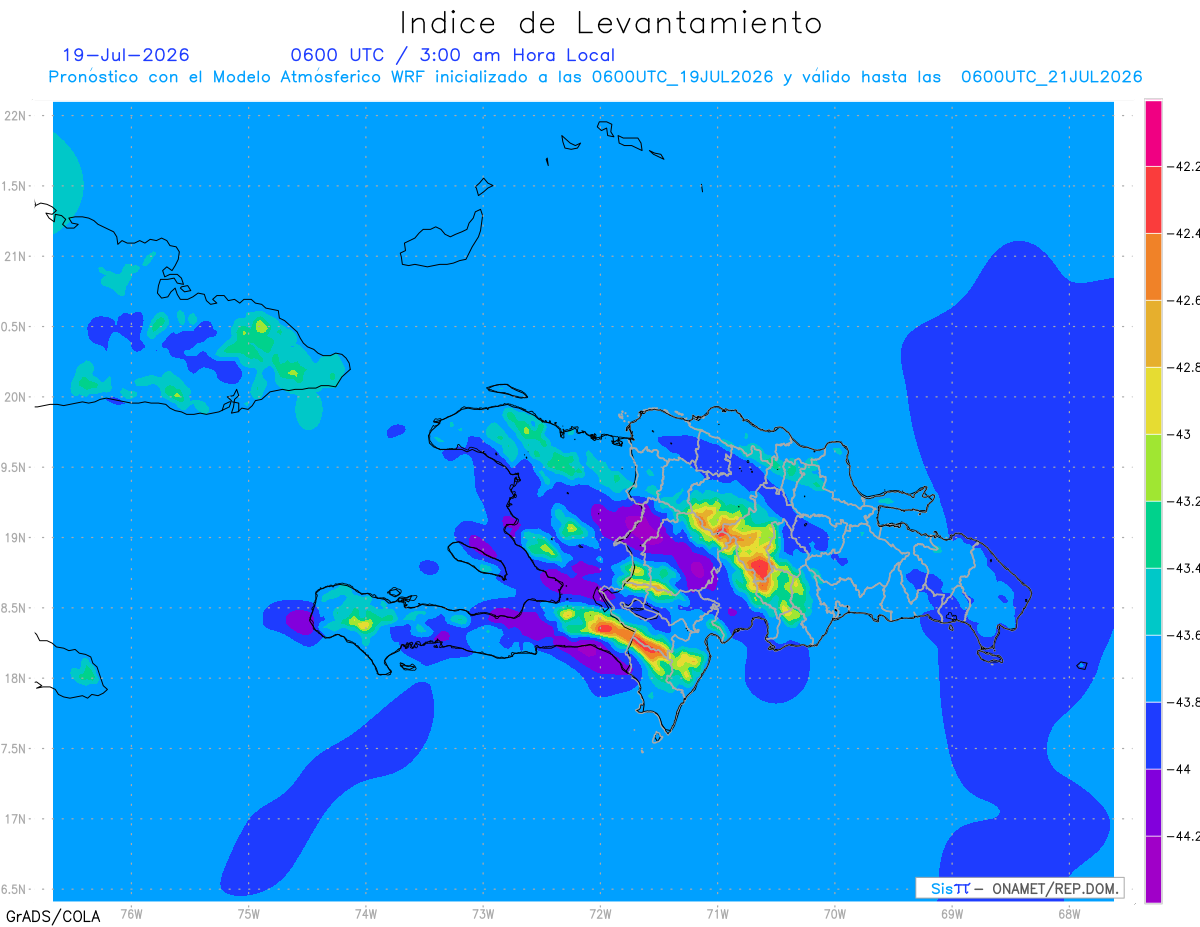Screen dimensions: 1200x927
Task: Click the '1.5N' latitude label
Action: (14, 186)
